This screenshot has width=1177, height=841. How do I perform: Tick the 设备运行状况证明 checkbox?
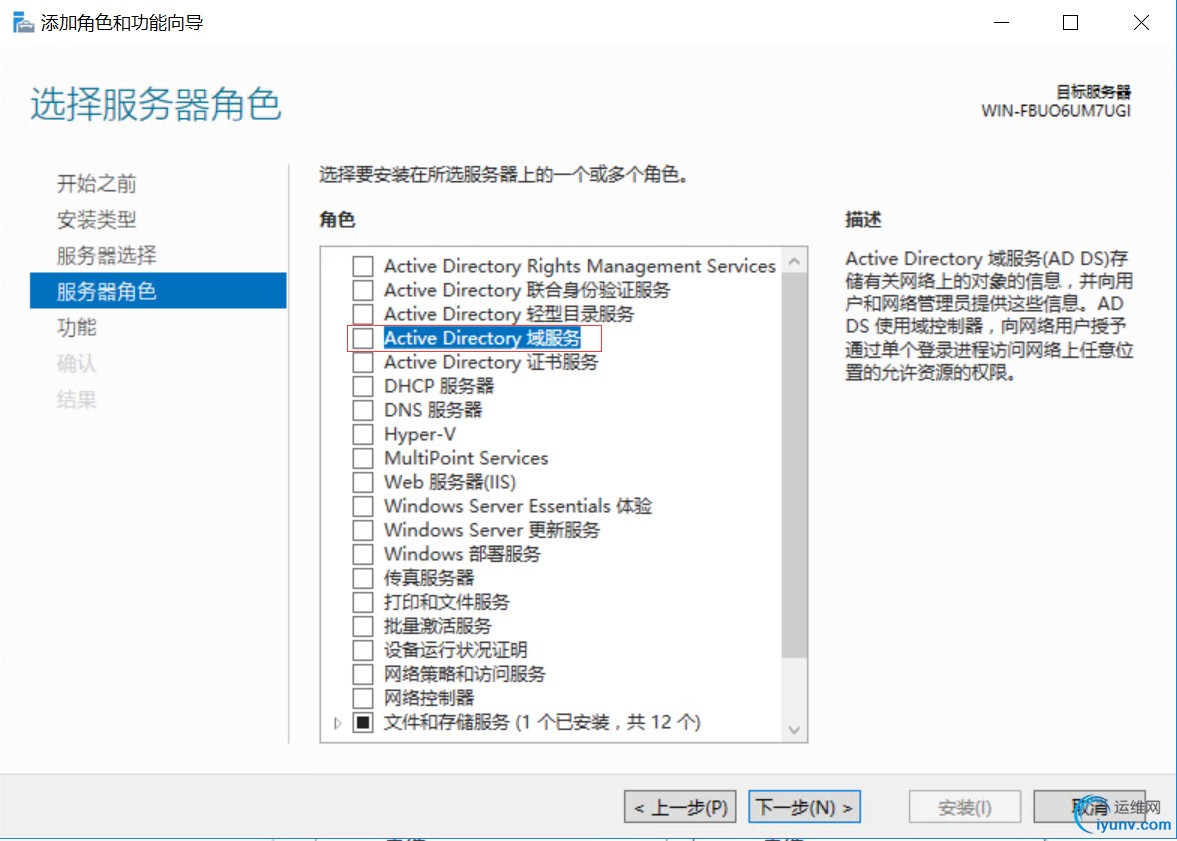(363, 650)
